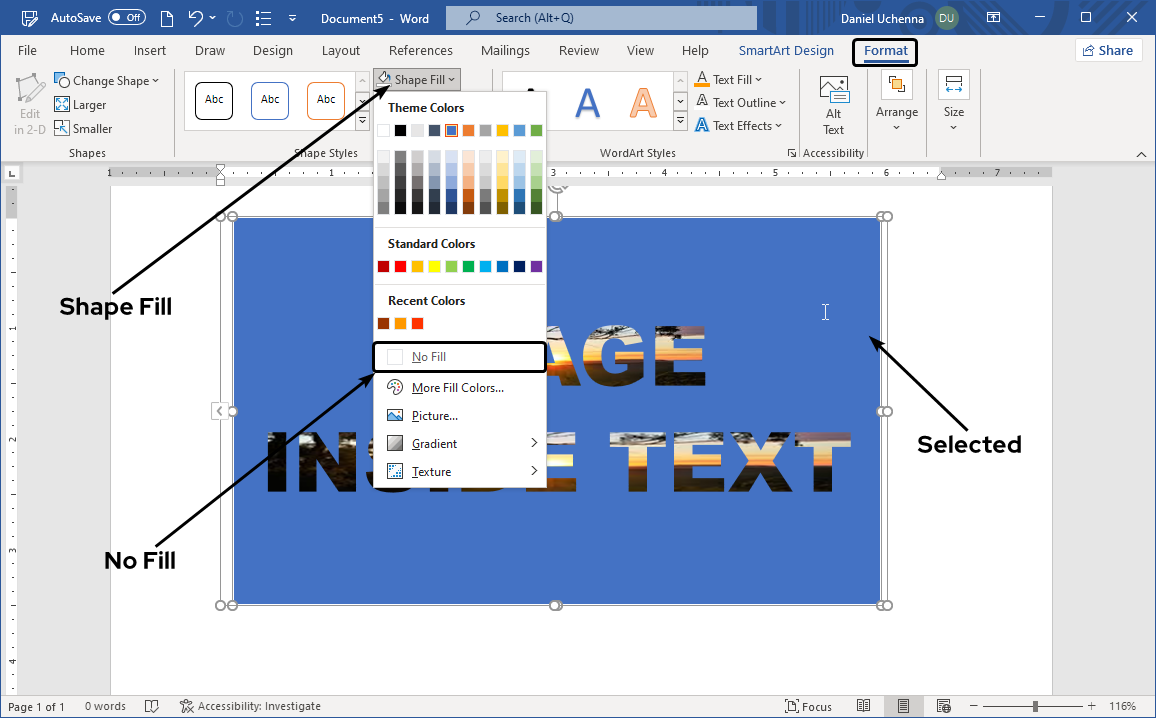Click the Text Outline icon

click(x=704, y=102)
